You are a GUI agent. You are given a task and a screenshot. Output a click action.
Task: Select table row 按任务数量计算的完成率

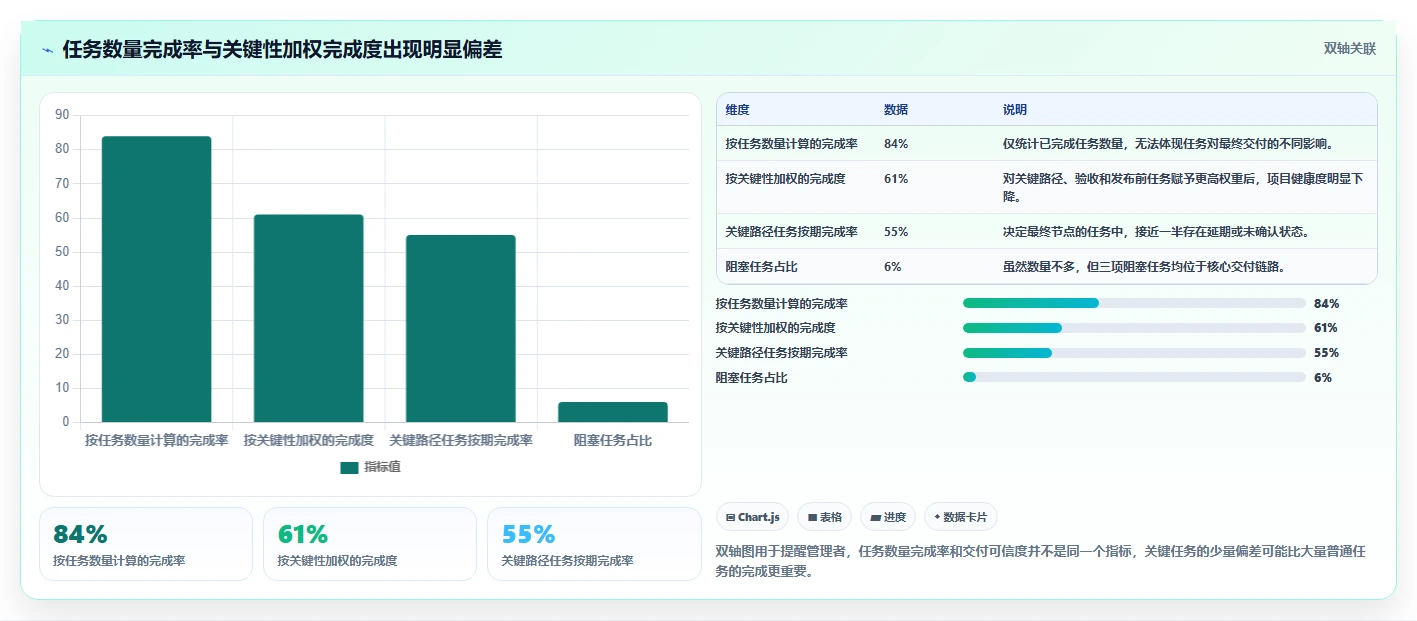[x=1047, y=144]
